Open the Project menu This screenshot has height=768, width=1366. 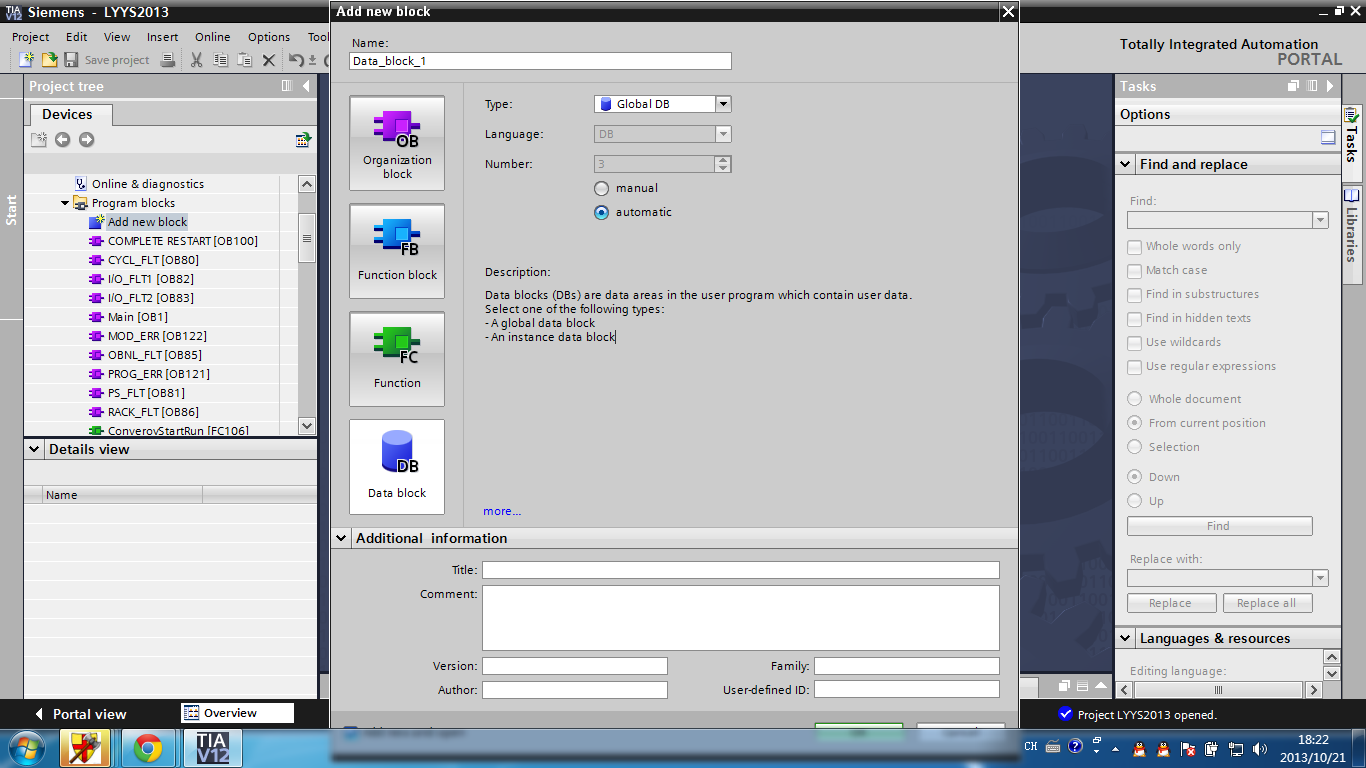pos(31,37)
